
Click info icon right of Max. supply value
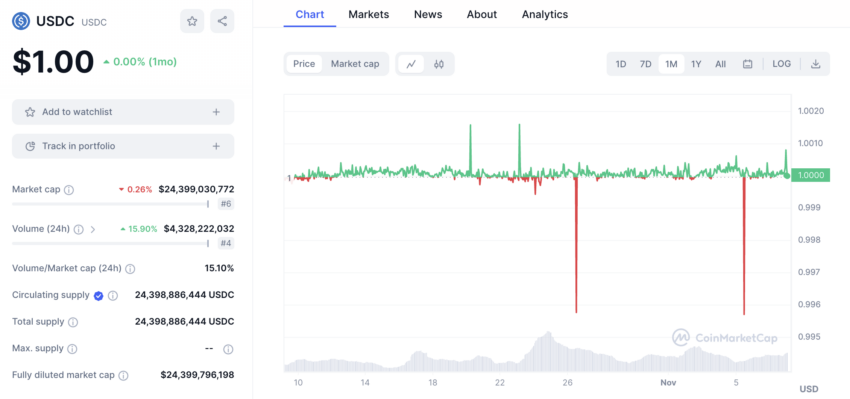(x=228, y=349)
